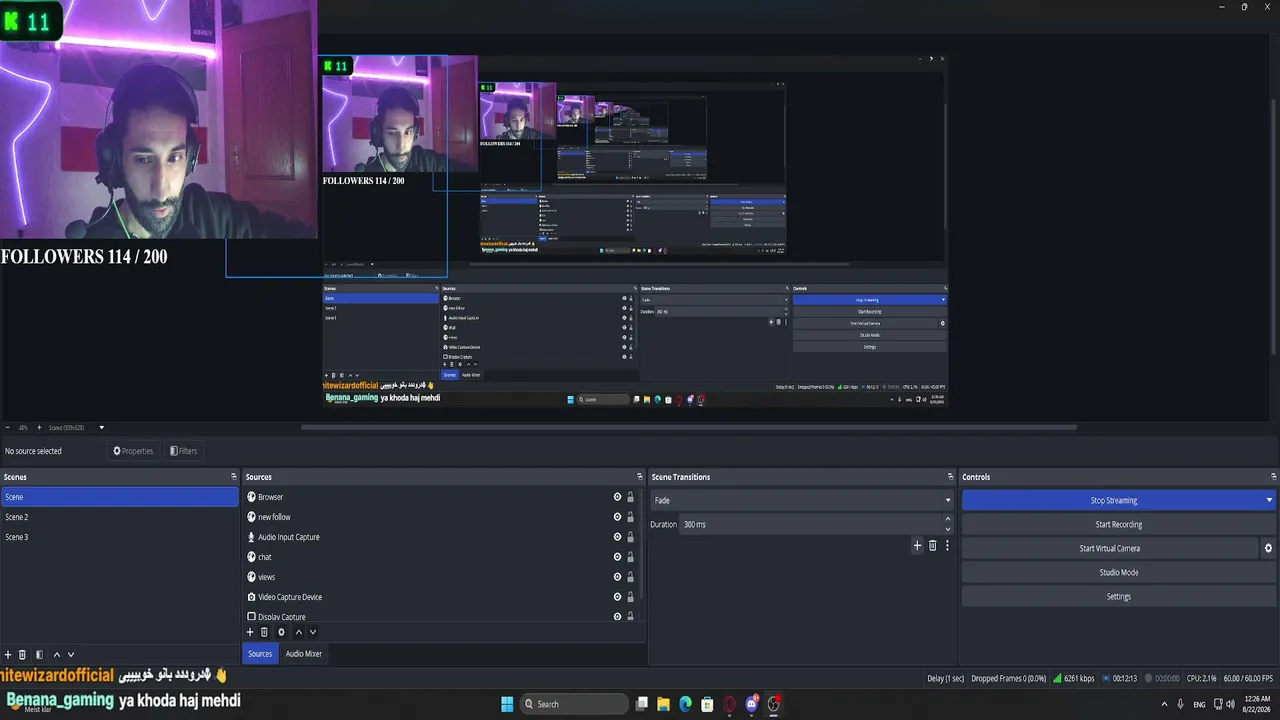1280x720 pixels.
Task: Open Opera browser from the taskbar
Action: click(730, 704)
